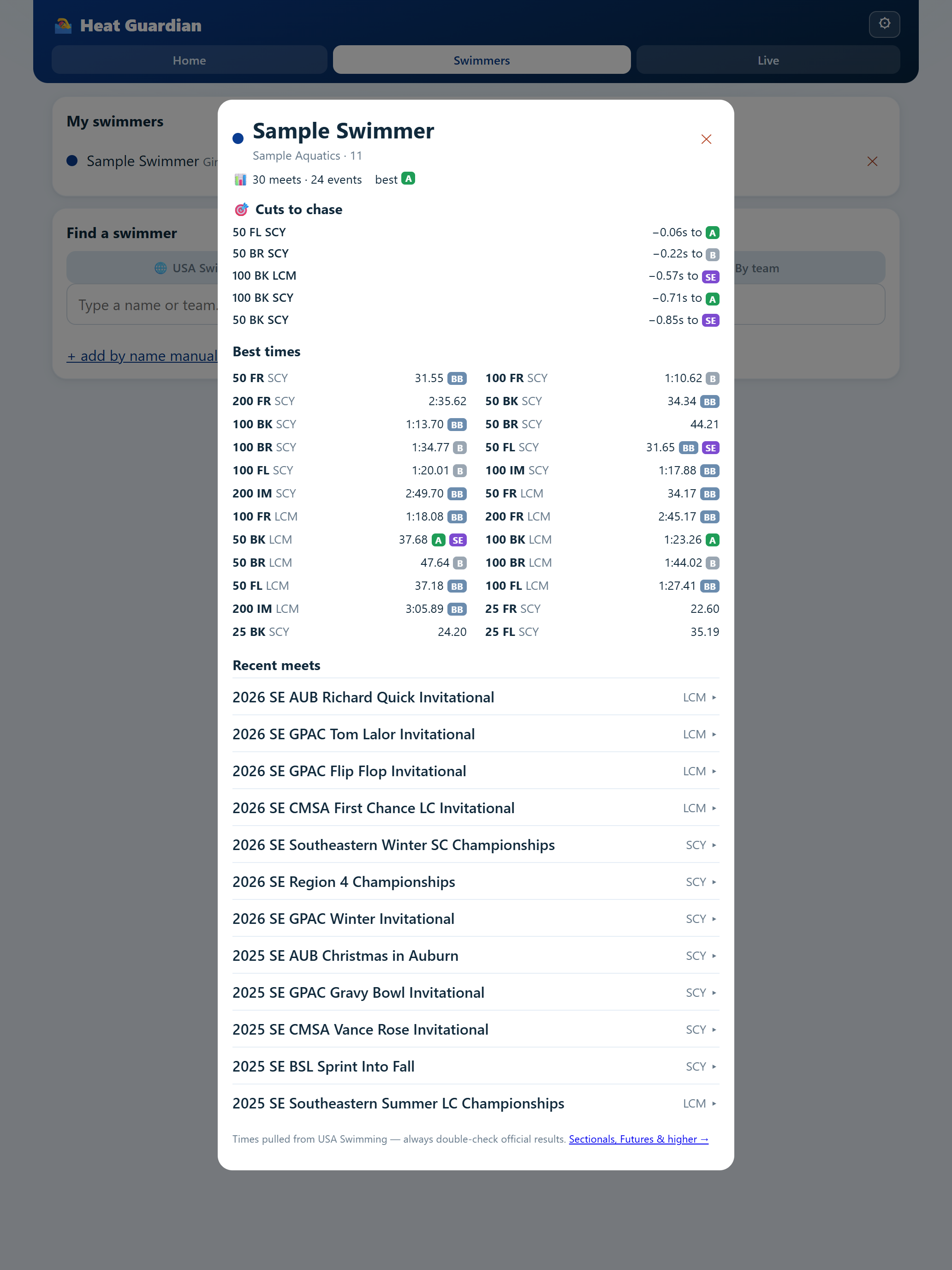The height and width of the screenshot is (1270, 952).
Task: Select the Swimmers tab
Action: click(x=482, y=60)
